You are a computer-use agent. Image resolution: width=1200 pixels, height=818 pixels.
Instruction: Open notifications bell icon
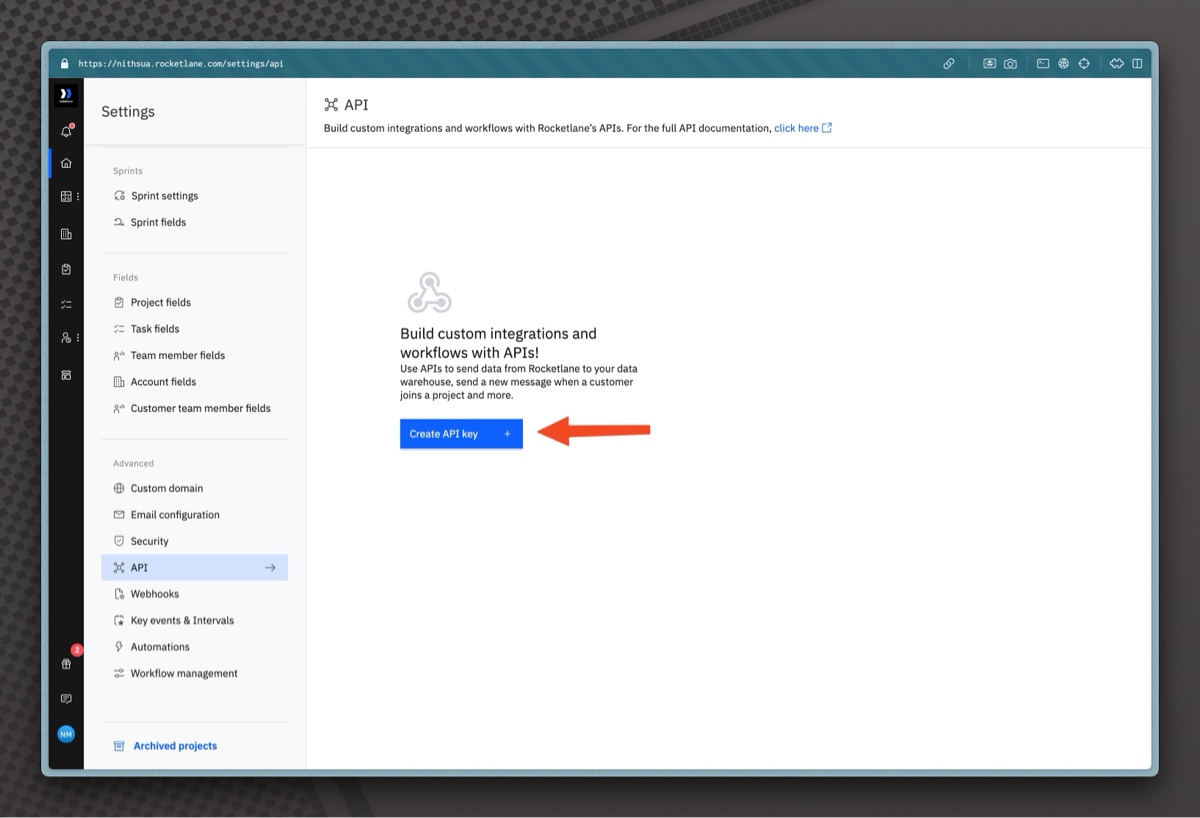pyautogui.click(x=66, y=131)
